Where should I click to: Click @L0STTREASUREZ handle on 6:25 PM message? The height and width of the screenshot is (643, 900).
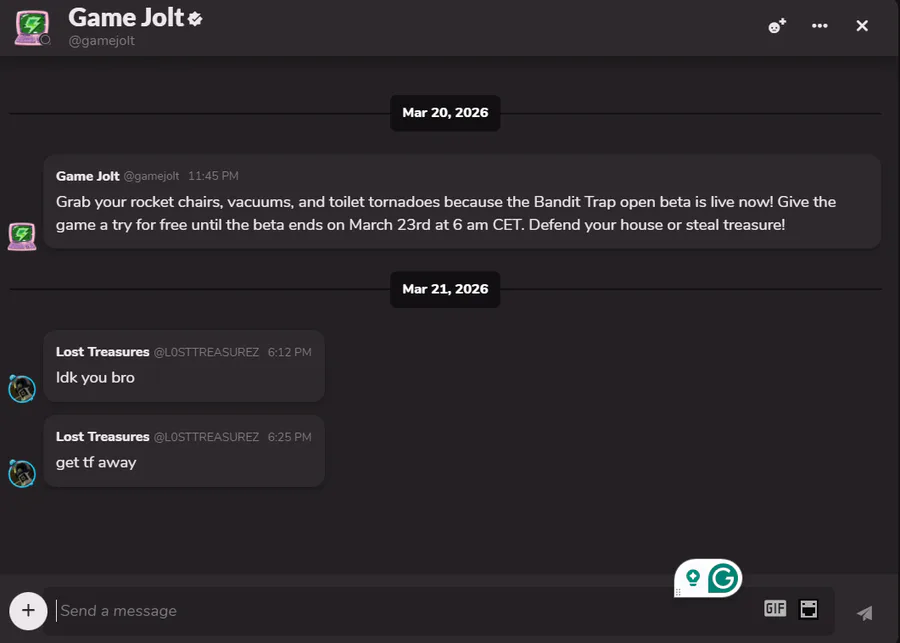[206, 437]
